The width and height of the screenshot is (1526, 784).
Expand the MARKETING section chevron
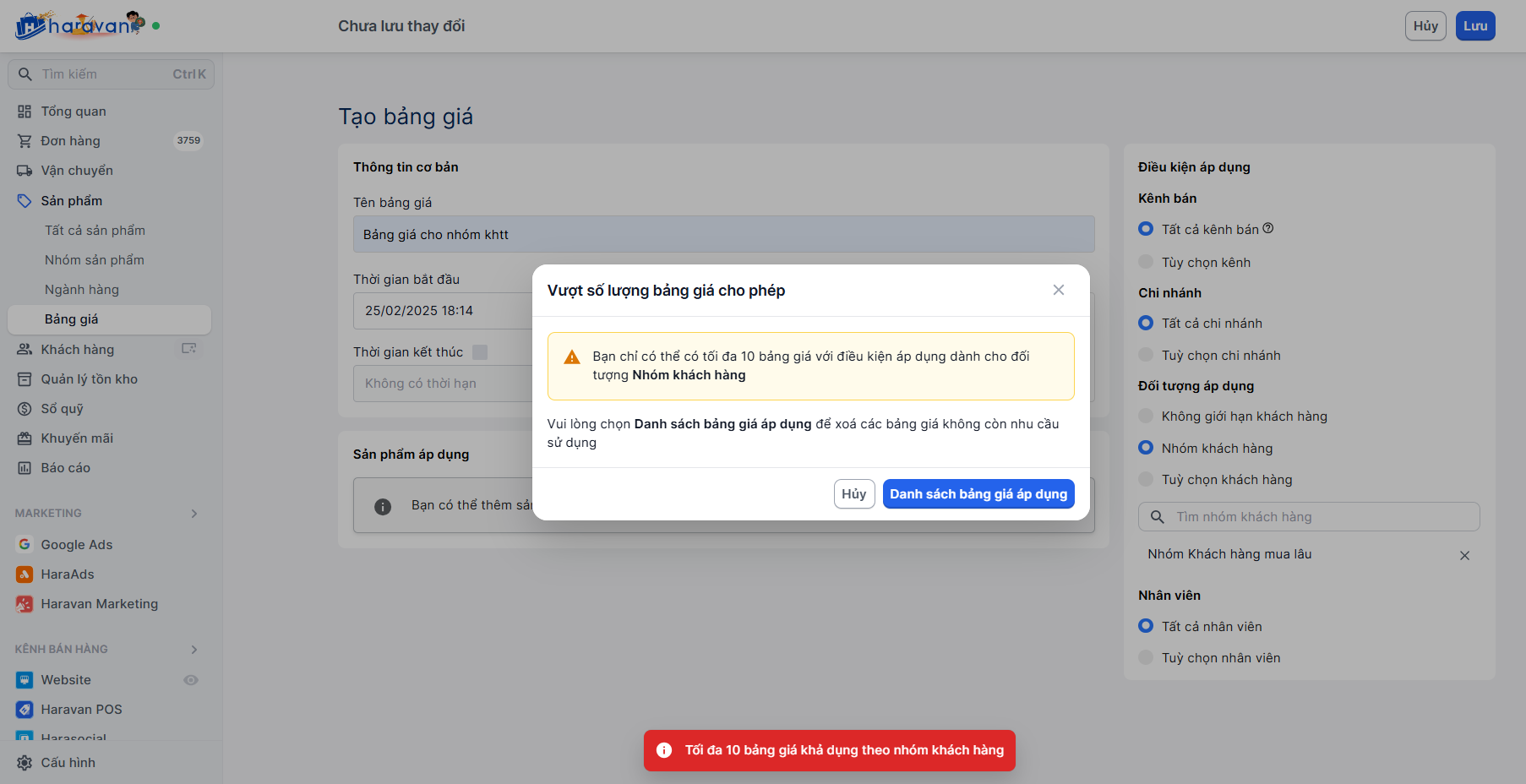[x=194, y=514]
